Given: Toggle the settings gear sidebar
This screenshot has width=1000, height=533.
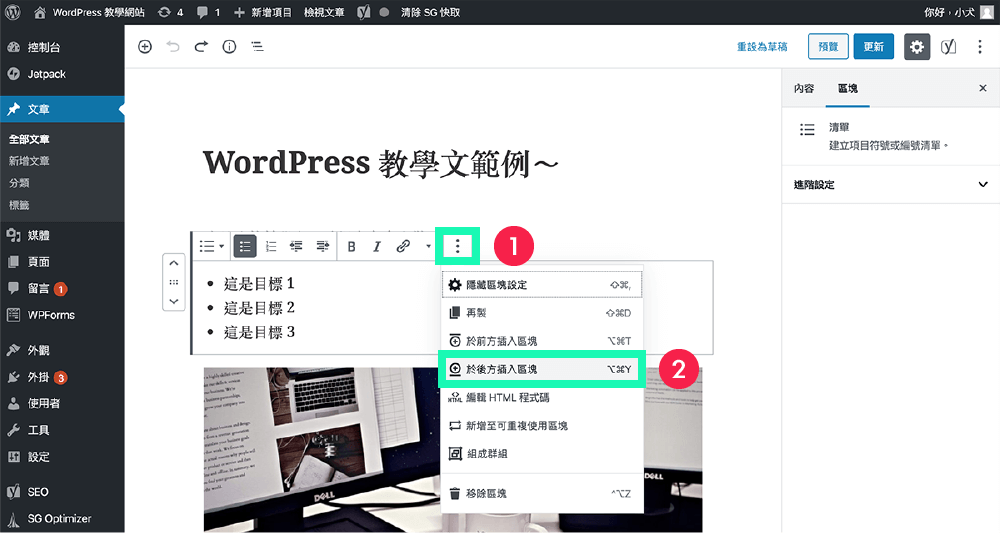Looking at the screenshot, I should tap(916, 47).
